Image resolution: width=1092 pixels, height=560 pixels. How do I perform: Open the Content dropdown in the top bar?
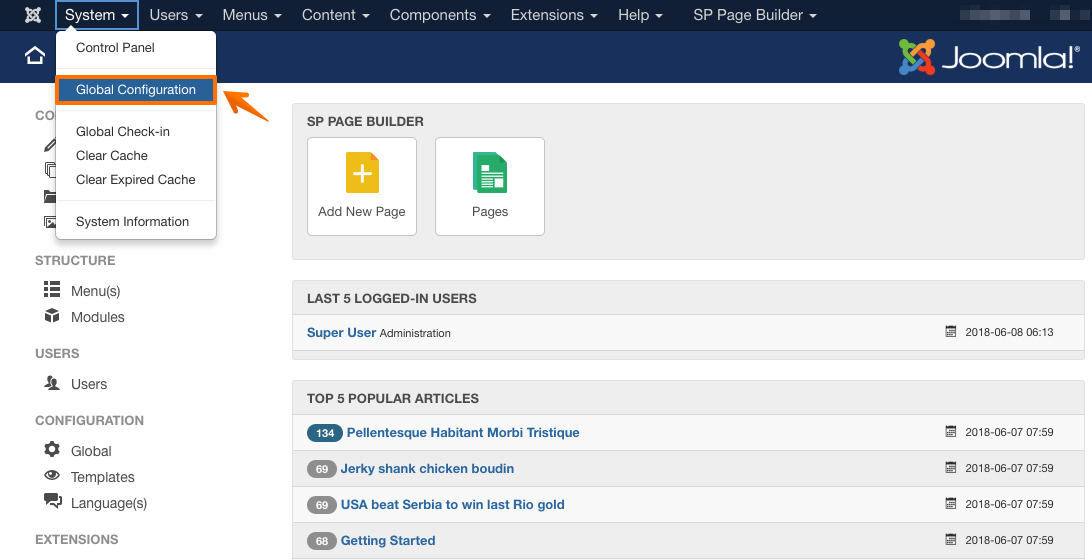click(x=335, y=15)
